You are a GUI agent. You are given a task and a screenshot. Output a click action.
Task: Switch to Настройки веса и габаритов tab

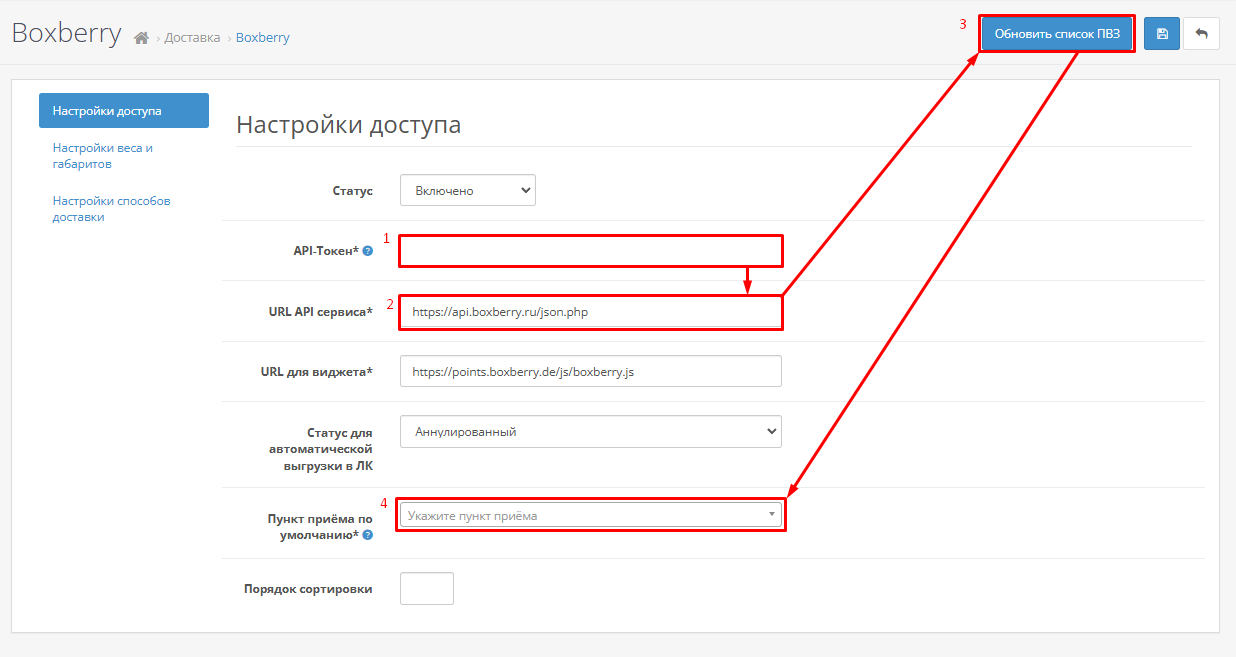(x=124, y=156)
